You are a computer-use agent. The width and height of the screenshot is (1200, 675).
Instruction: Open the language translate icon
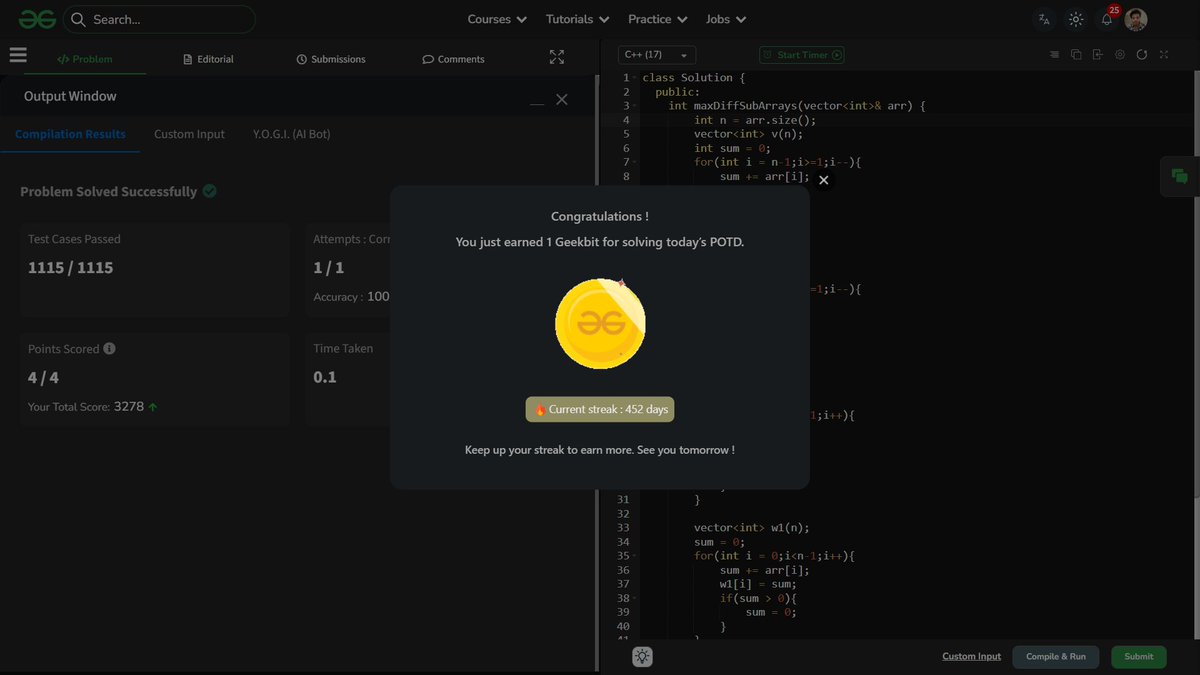tap(1044, 19)
